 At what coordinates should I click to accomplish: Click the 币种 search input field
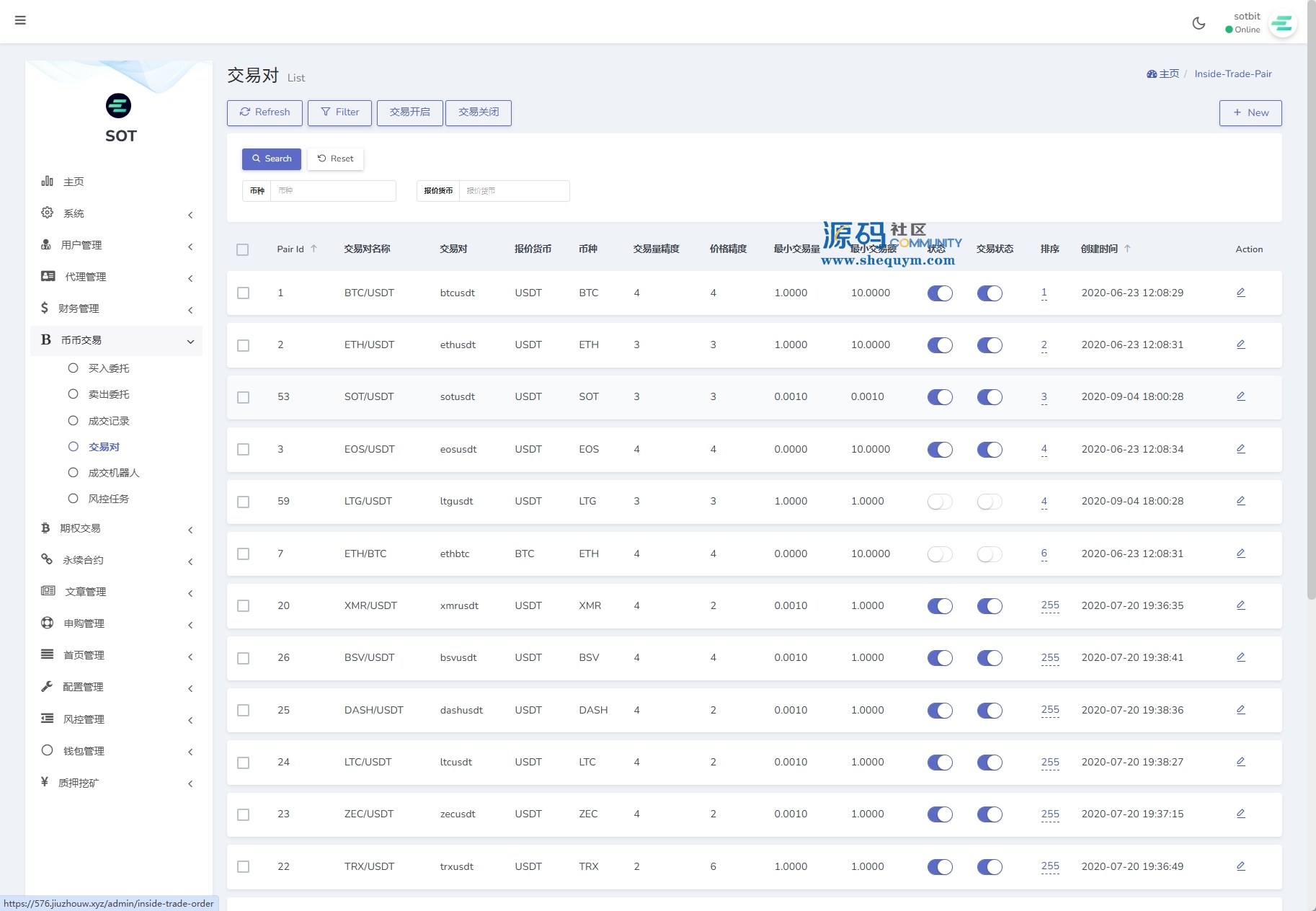coord(332,191)
